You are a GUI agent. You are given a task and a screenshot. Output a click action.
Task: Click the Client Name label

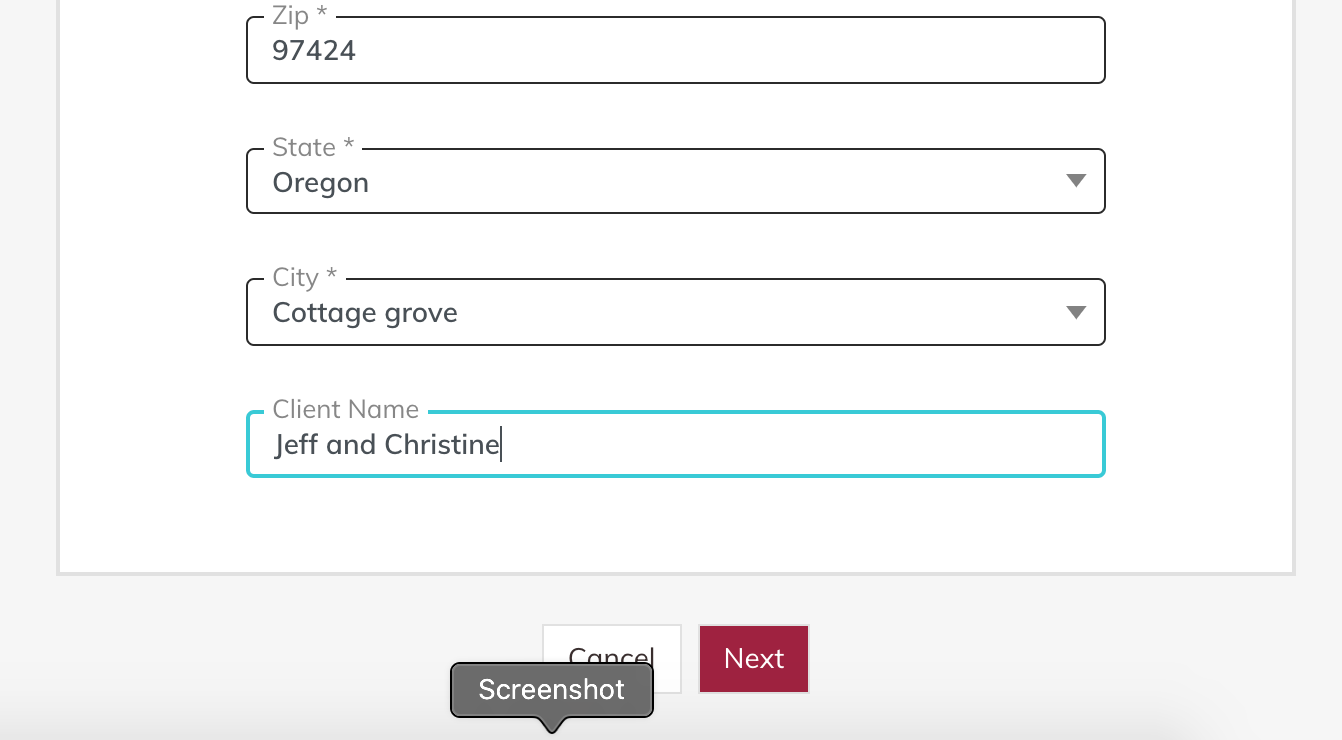click(x=346, y=409)
